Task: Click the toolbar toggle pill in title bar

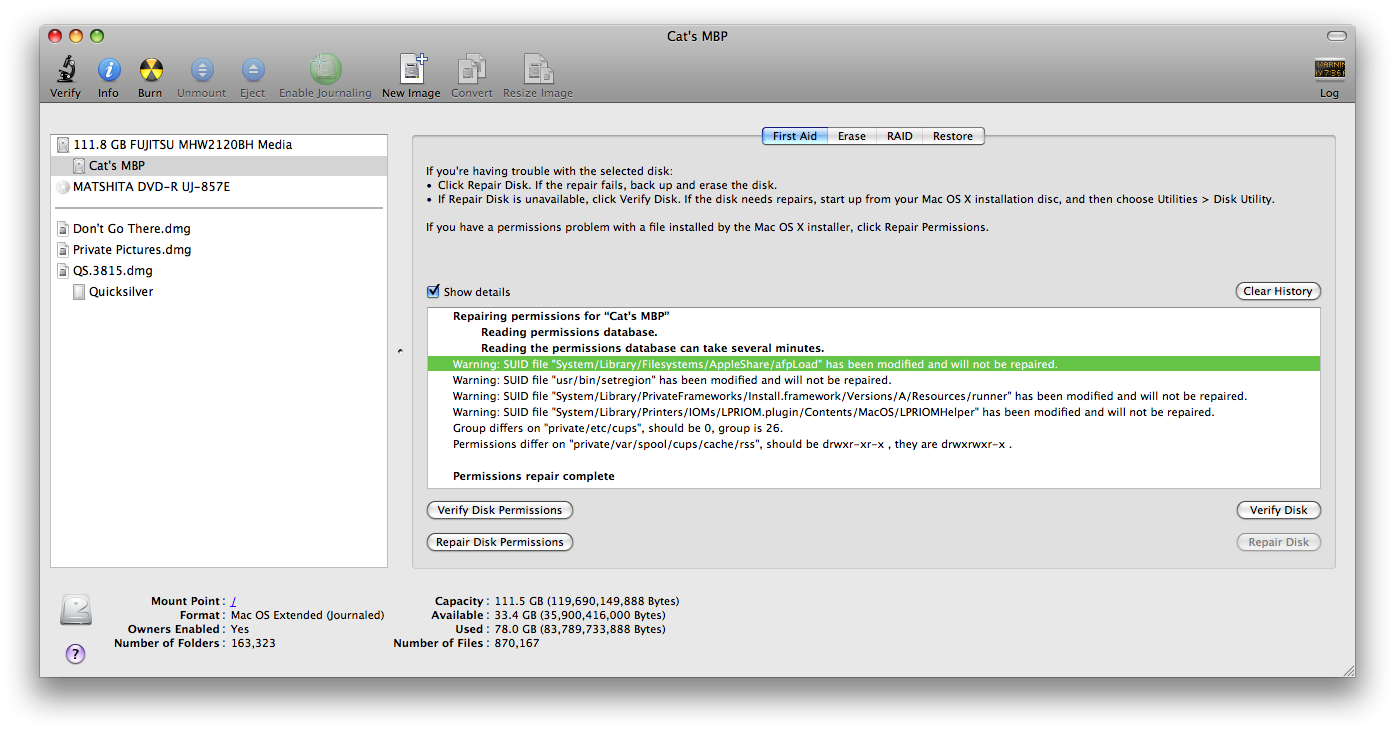Action: coord(1336,36)
